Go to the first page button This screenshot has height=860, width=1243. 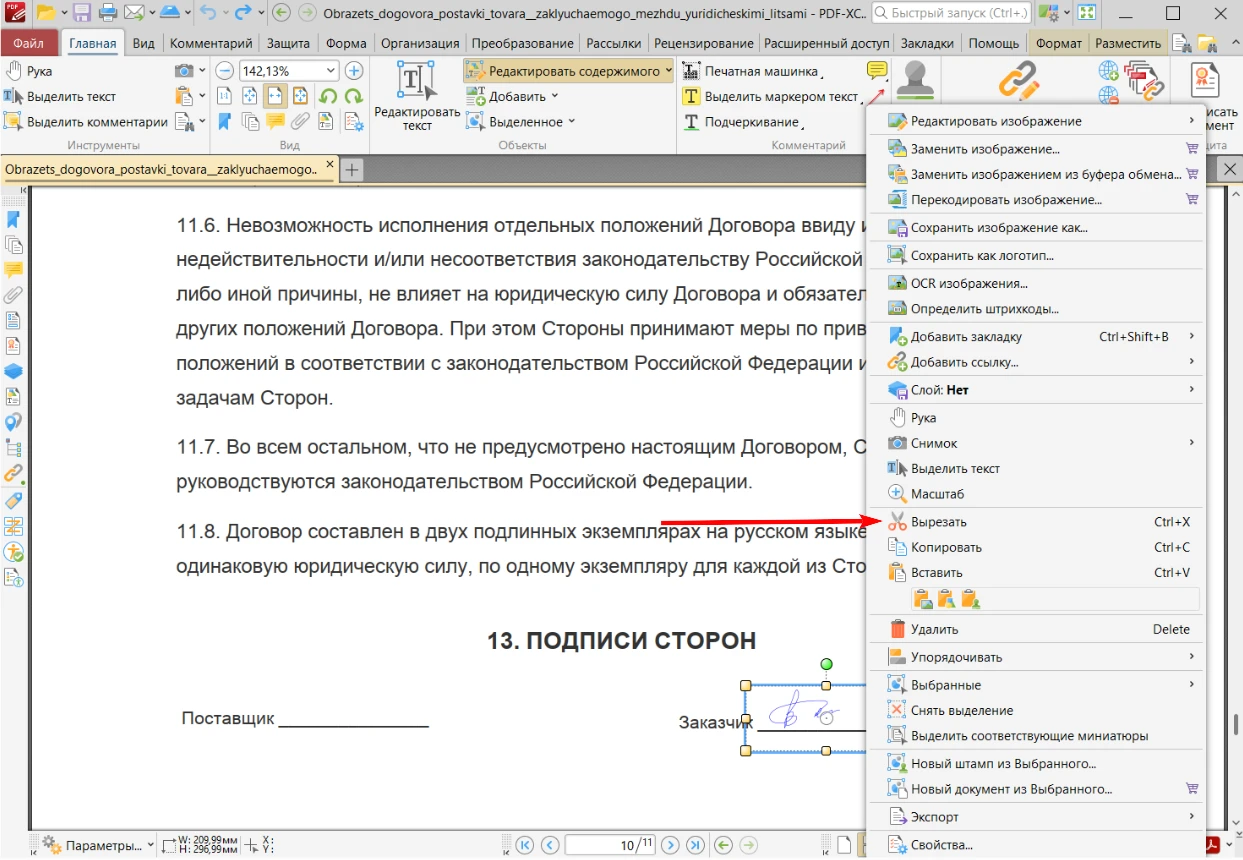coord(525,845)
